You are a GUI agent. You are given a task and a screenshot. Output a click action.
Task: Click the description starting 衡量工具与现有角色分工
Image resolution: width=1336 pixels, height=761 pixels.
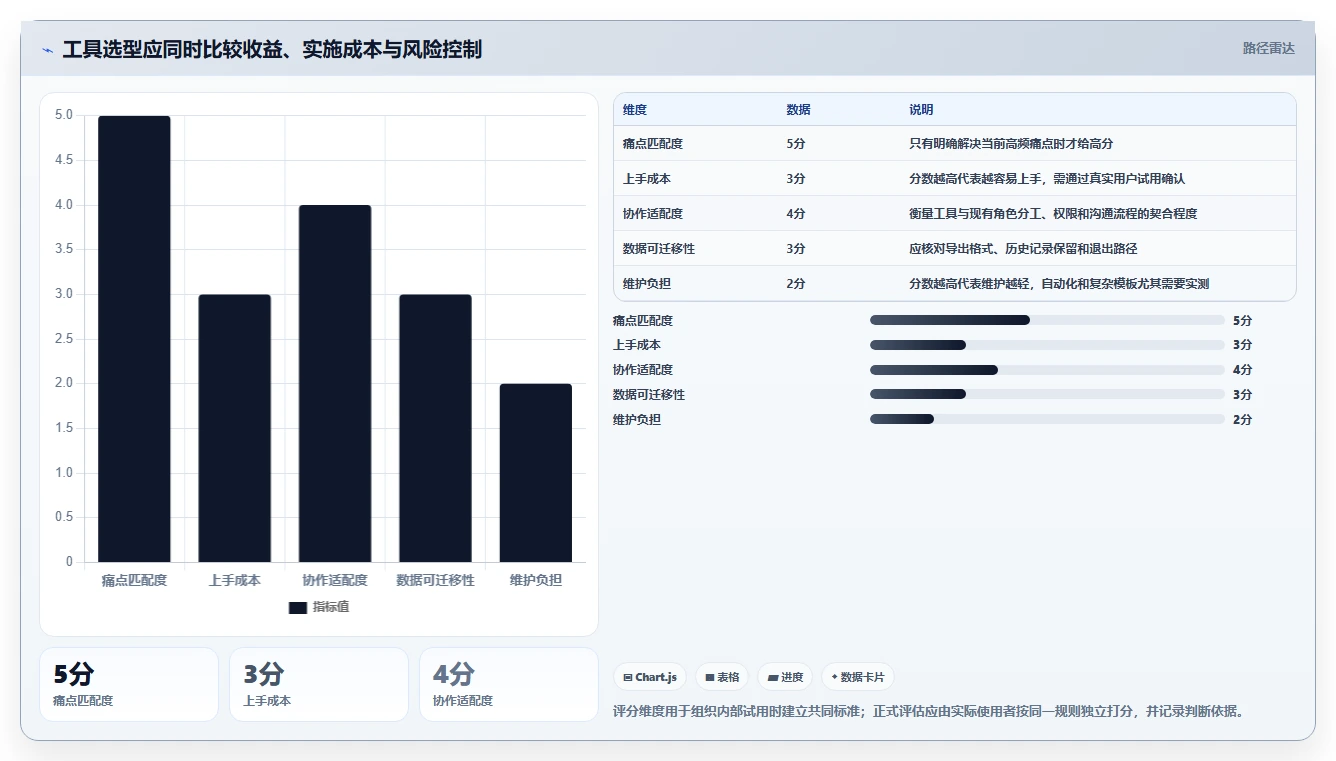(x=1053, y=214)
